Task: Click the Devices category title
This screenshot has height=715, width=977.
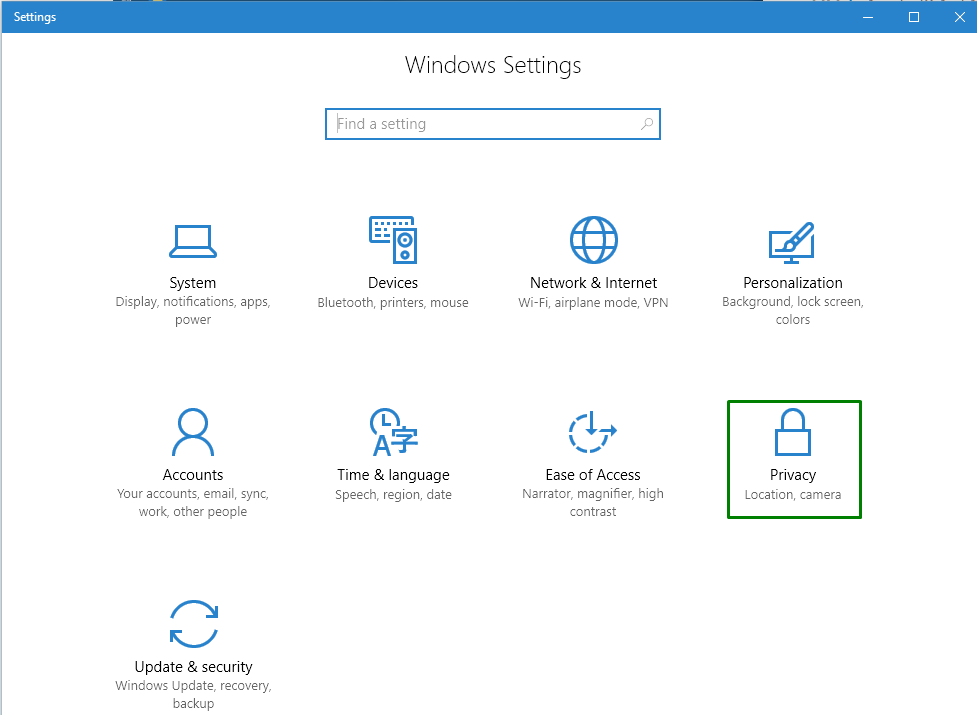Action: (x=393, y=283)
